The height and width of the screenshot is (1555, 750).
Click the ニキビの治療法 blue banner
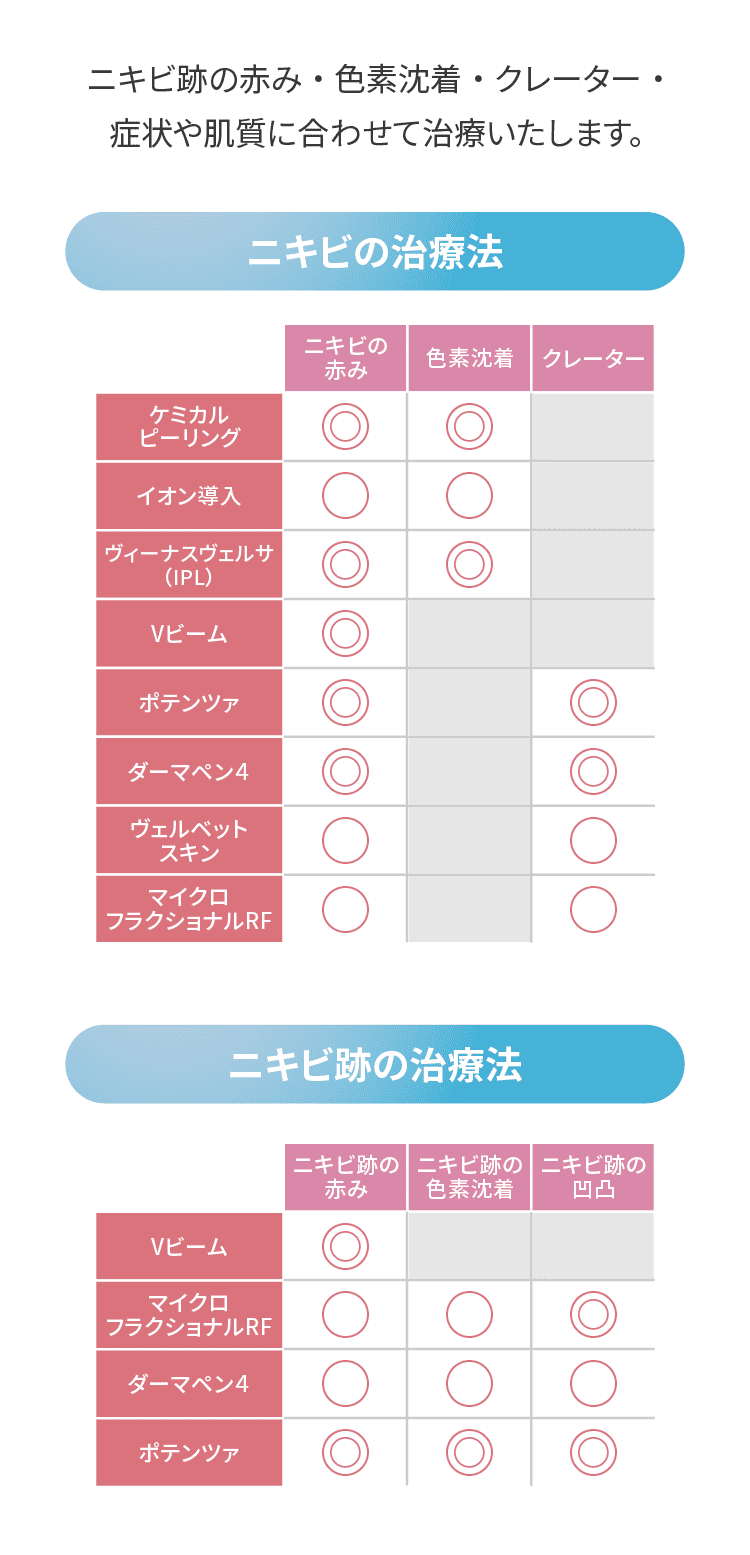375,252
